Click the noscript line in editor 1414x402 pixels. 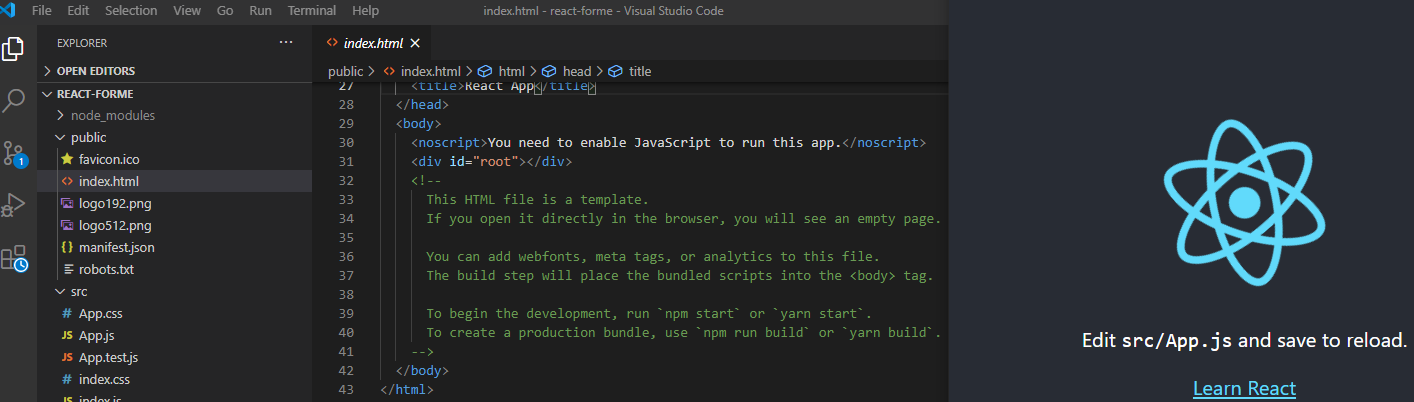pos(668,142)
